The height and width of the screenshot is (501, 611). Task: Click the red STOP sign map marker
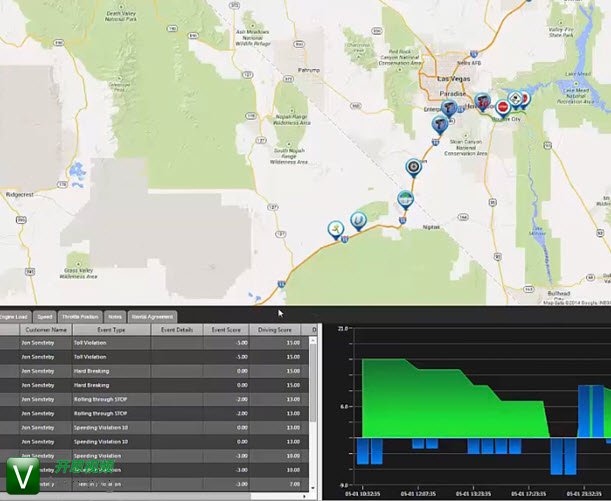[x=503, y=108]
